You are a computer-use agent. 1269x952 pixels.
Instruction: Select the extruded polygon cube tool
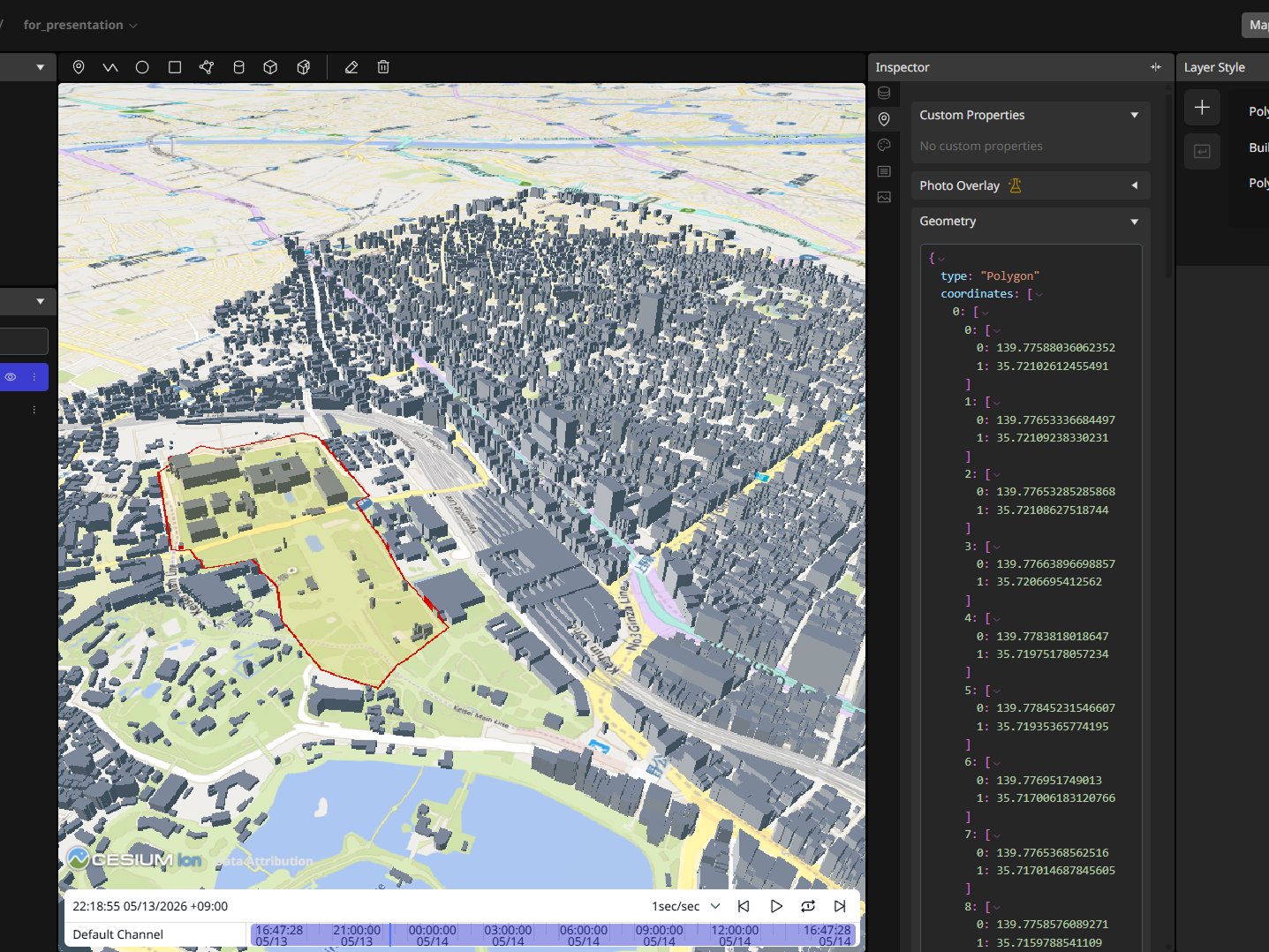[304, 67]
